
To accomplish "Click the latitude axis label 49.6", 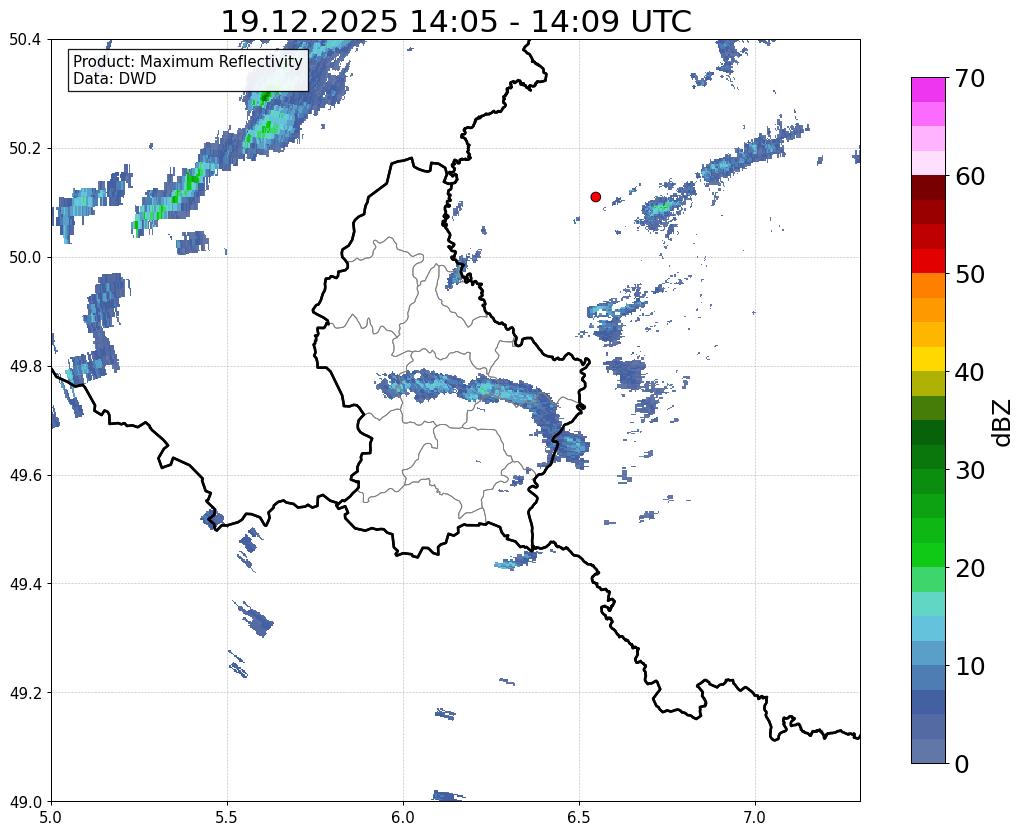I will [25, 476].
